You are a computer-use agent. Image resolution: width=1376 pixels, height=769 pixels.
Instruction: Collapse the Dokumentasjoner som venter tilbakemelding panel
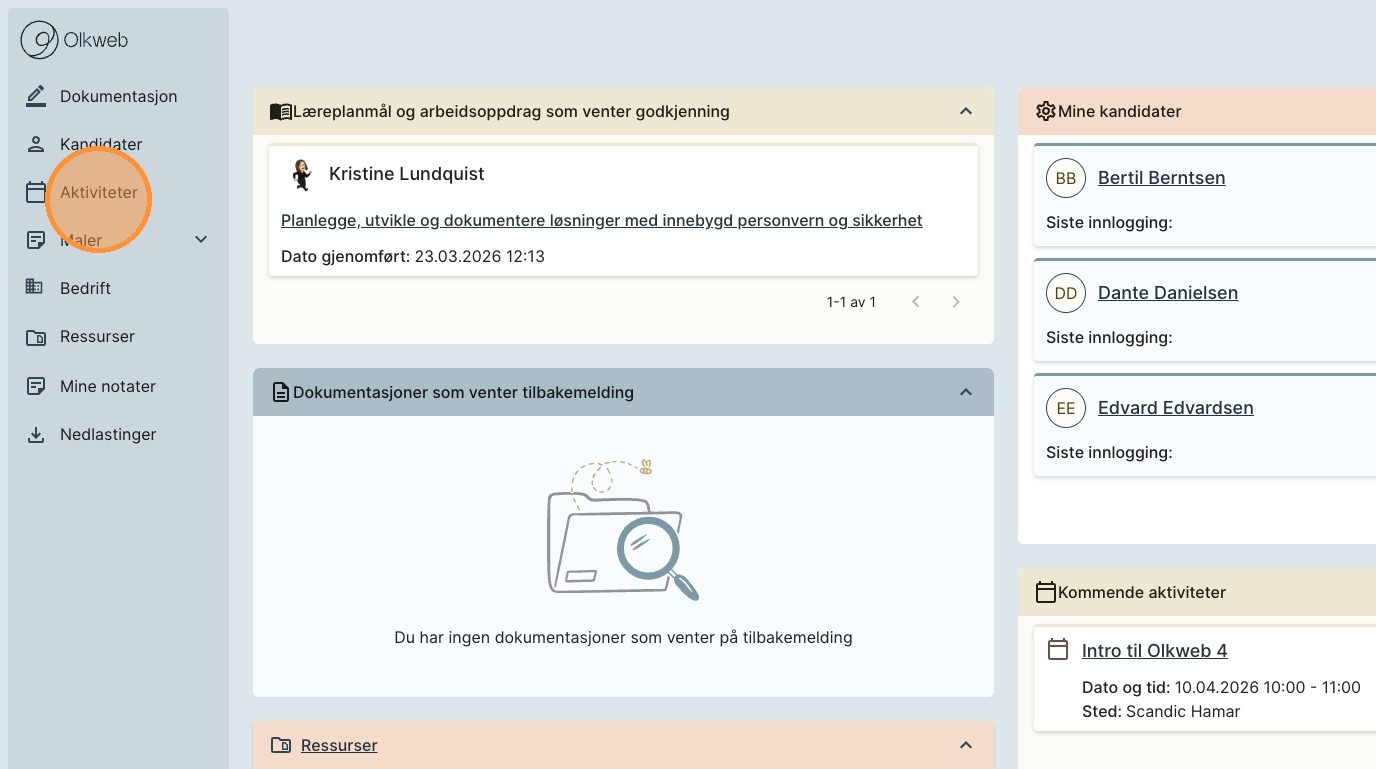pyautogui.click(x=966, y=392)
